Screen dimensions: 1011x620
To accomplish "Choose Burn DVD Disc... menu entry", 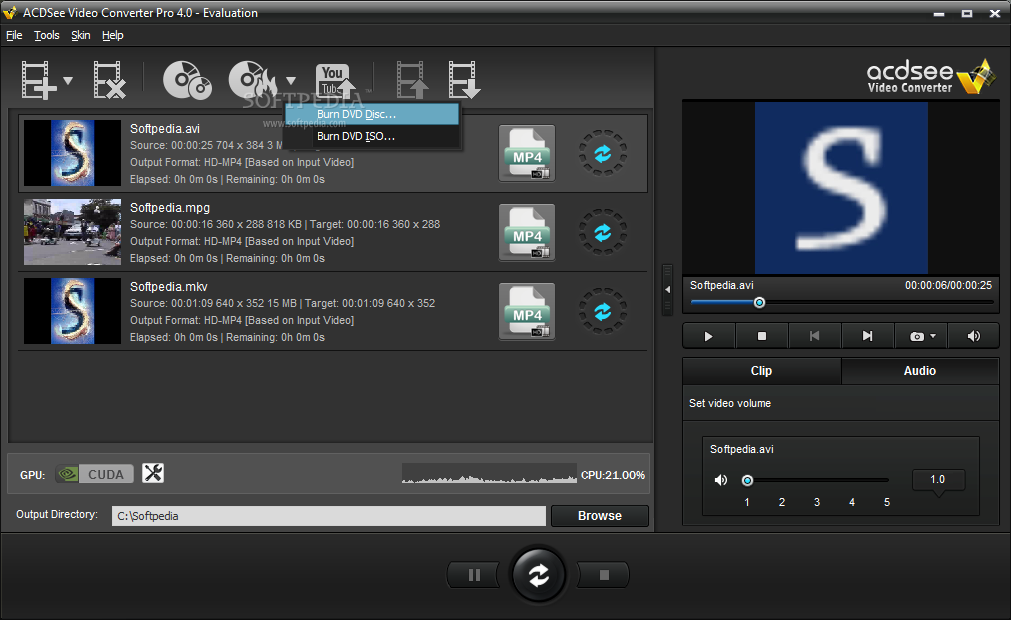I will (x=372, y=114).
